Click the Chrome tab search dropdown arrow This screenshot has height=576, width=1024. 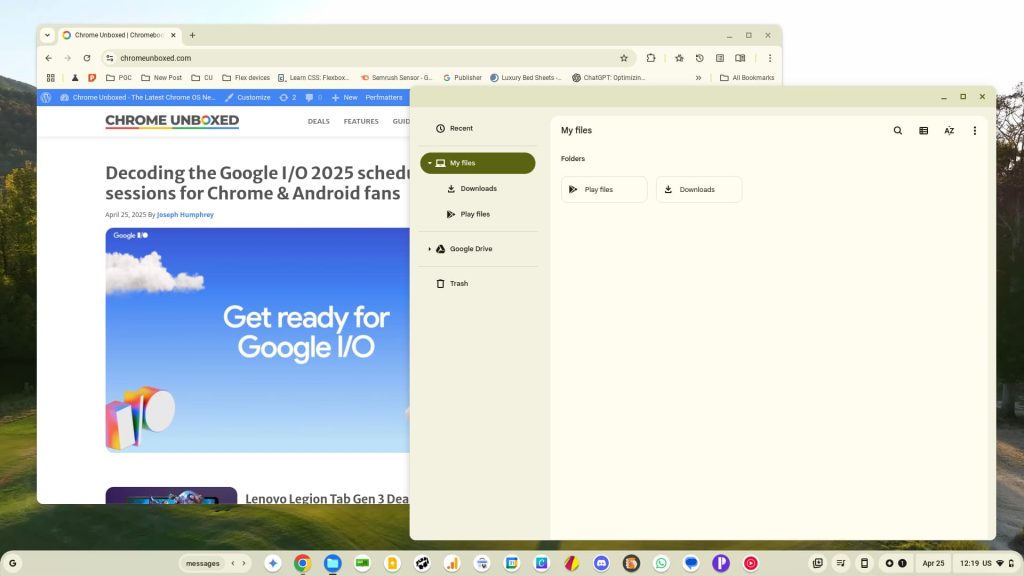pyautogui.click(x=47, y=35)
